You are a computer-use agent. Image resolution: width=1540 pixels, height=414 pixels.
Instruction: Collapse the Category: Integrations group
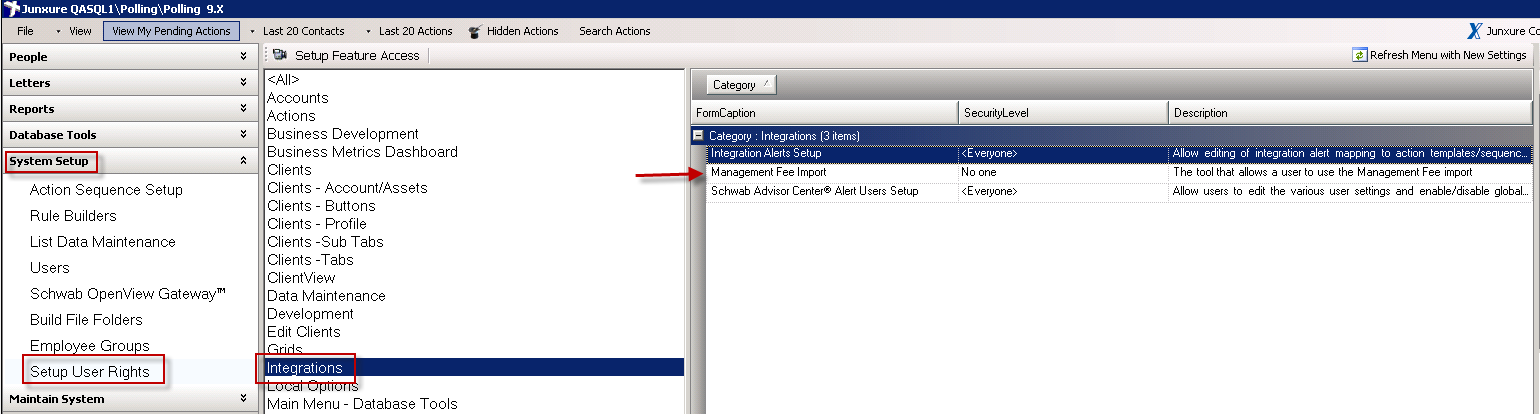pyautogui.click(x=698, y=135)
